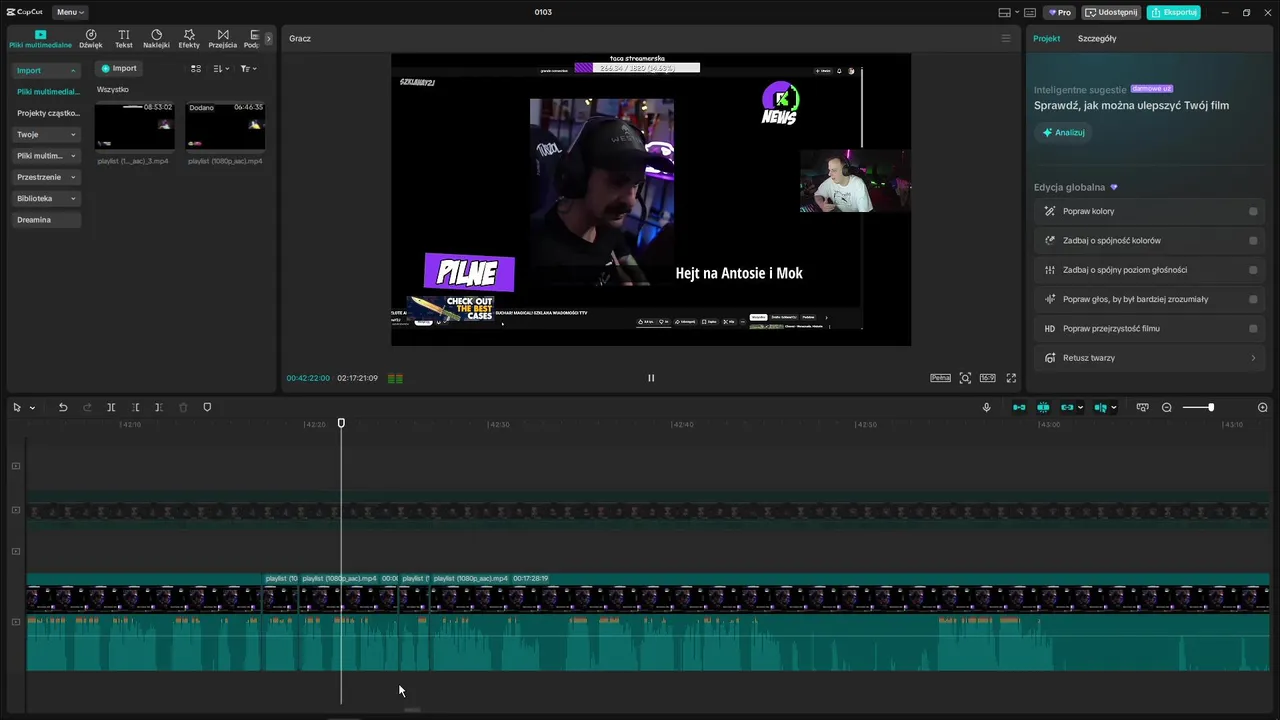Delete left of playhead trim icon
This screenshot has width=1280, height=720.
[136, 407]
